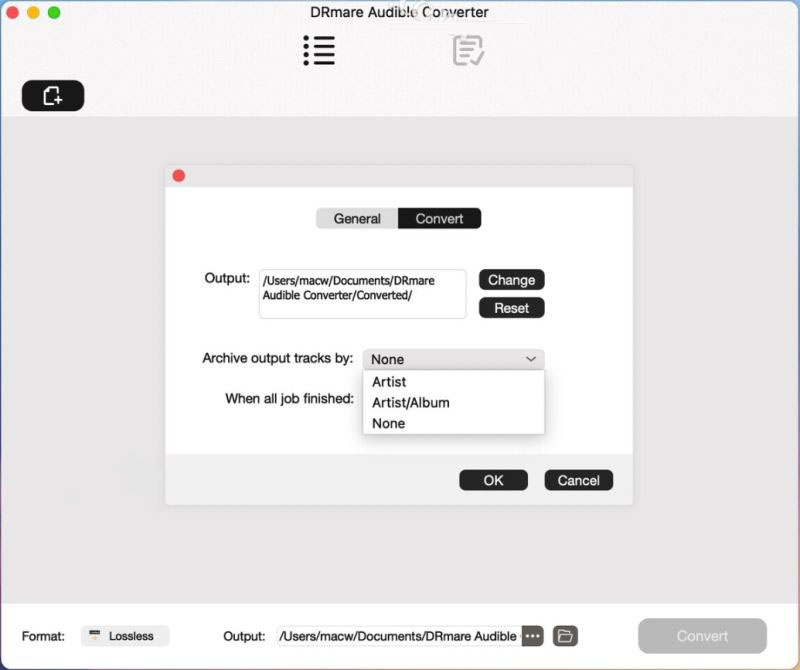
Task: Click the grayed Convert button at bottom
Action: [702, 636]
